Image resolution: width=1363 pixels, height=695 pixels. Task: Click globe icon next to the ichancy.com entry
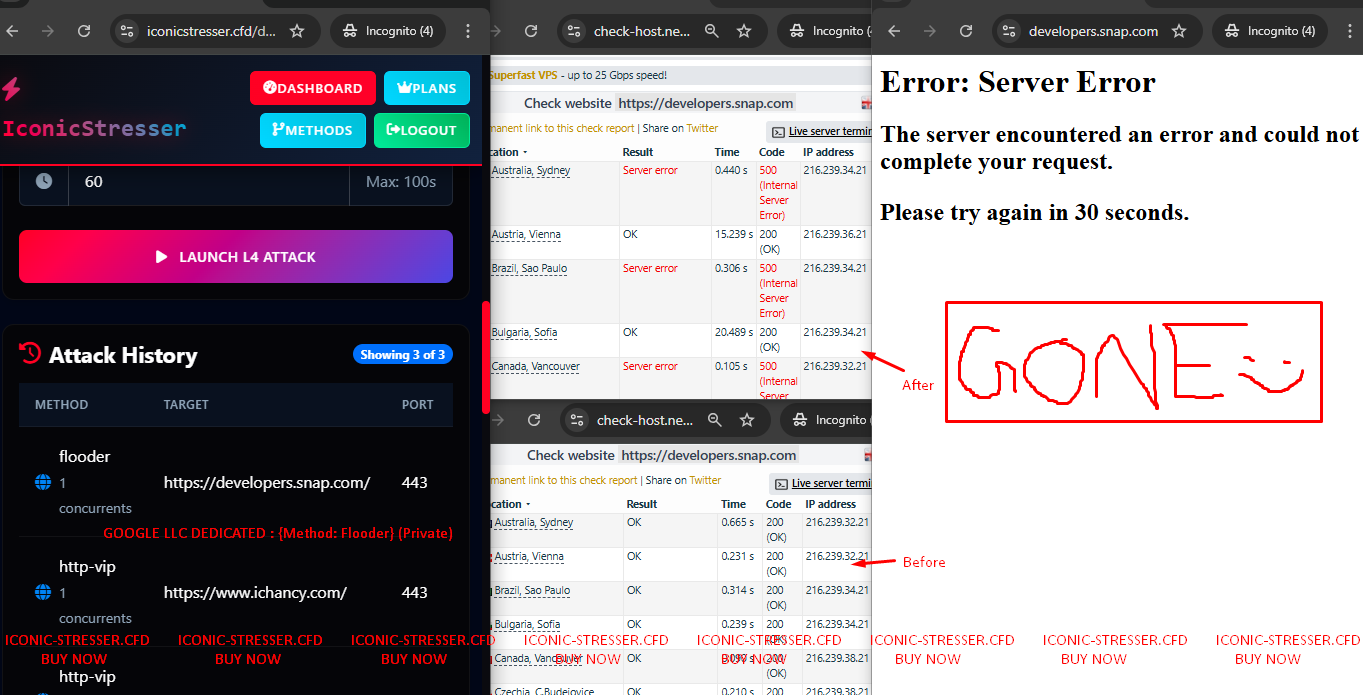pyautogui.click(x=43, y=593)
